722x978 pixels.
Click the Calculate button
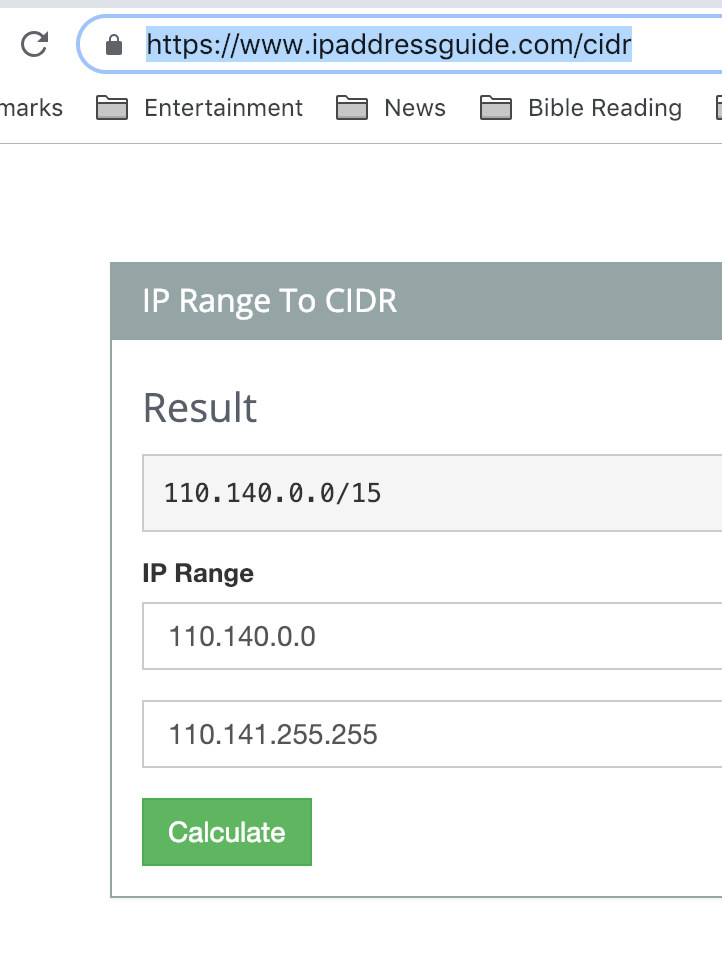coord(227,832)
